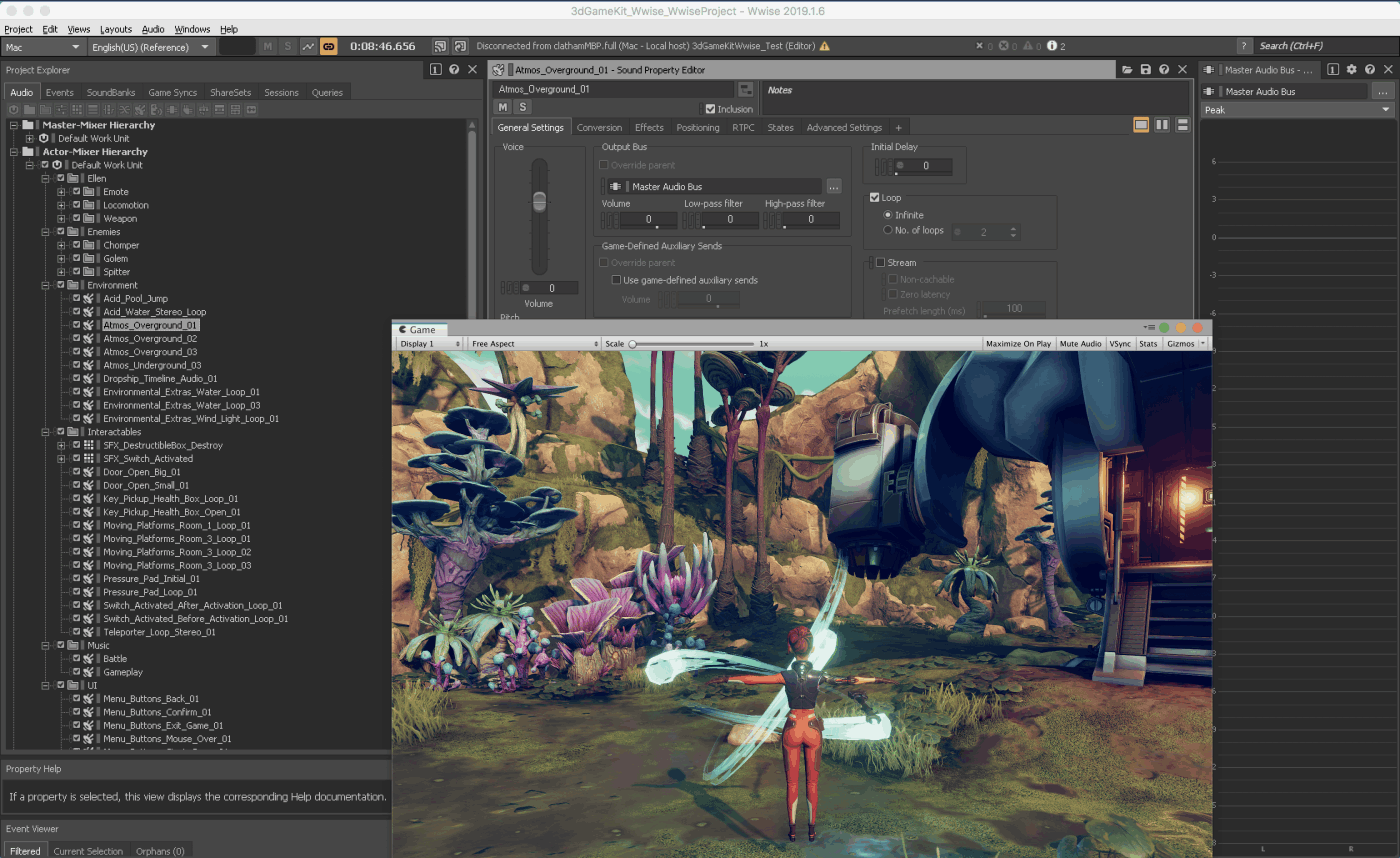1400x858 pixels.
Task: Check Use game-defined auxiliary sends
Action: tap(617, 280)
